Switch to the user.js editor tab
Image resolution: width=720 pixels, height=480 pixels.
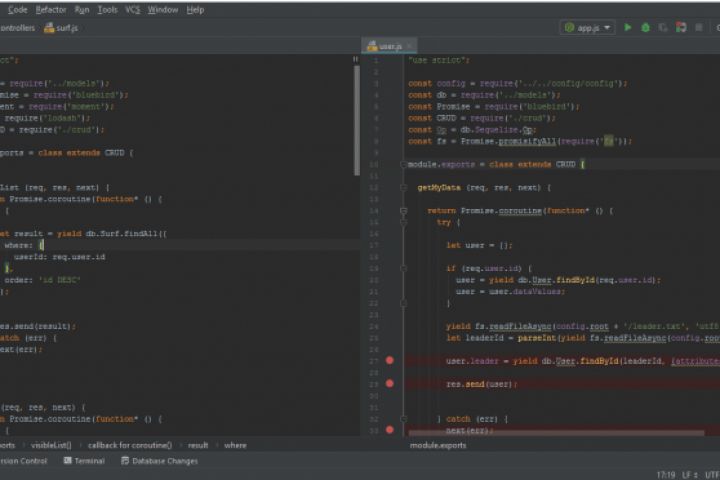[389, 46]
